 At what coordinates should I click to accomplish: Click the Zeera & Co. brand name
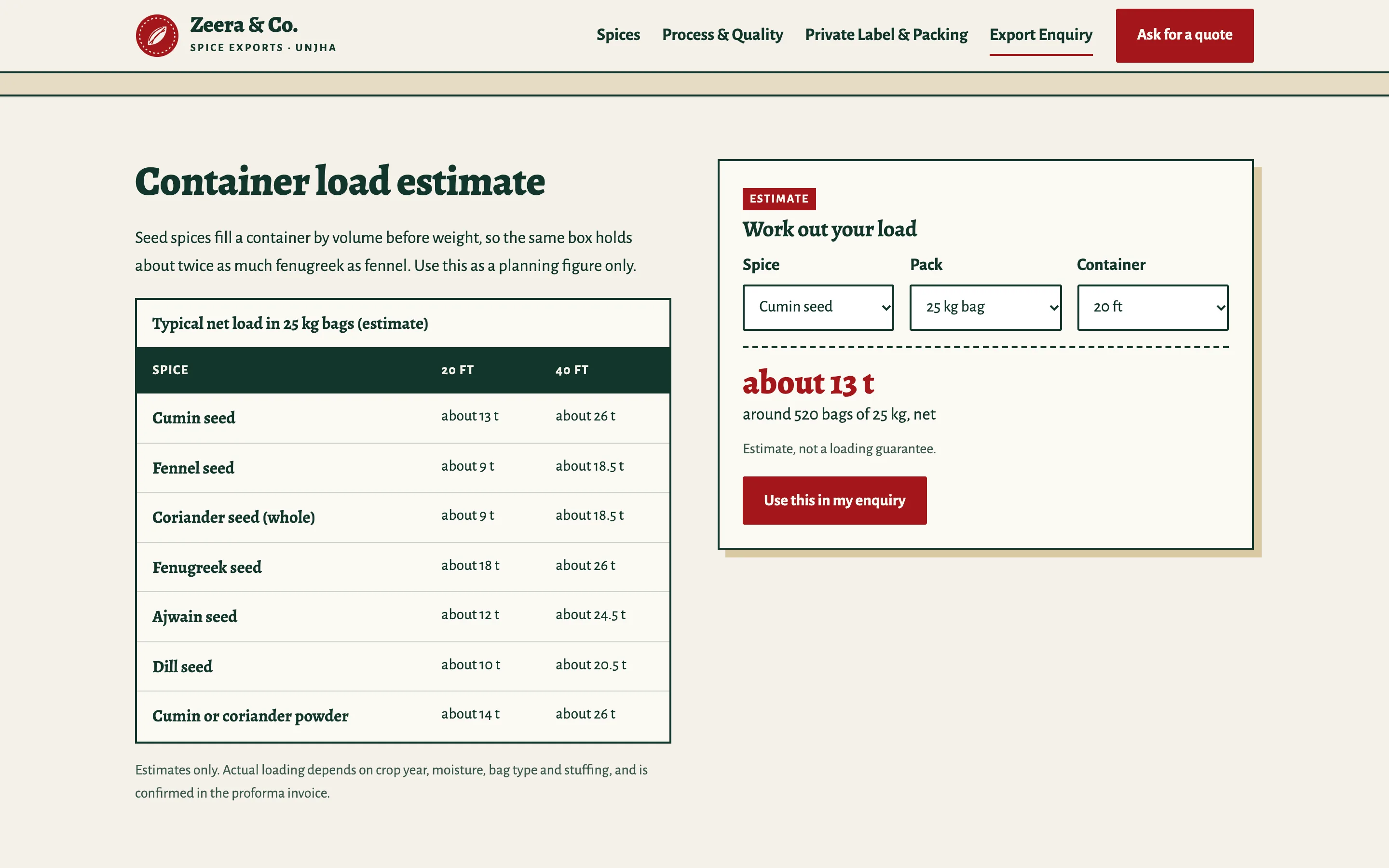pos(244,25)
